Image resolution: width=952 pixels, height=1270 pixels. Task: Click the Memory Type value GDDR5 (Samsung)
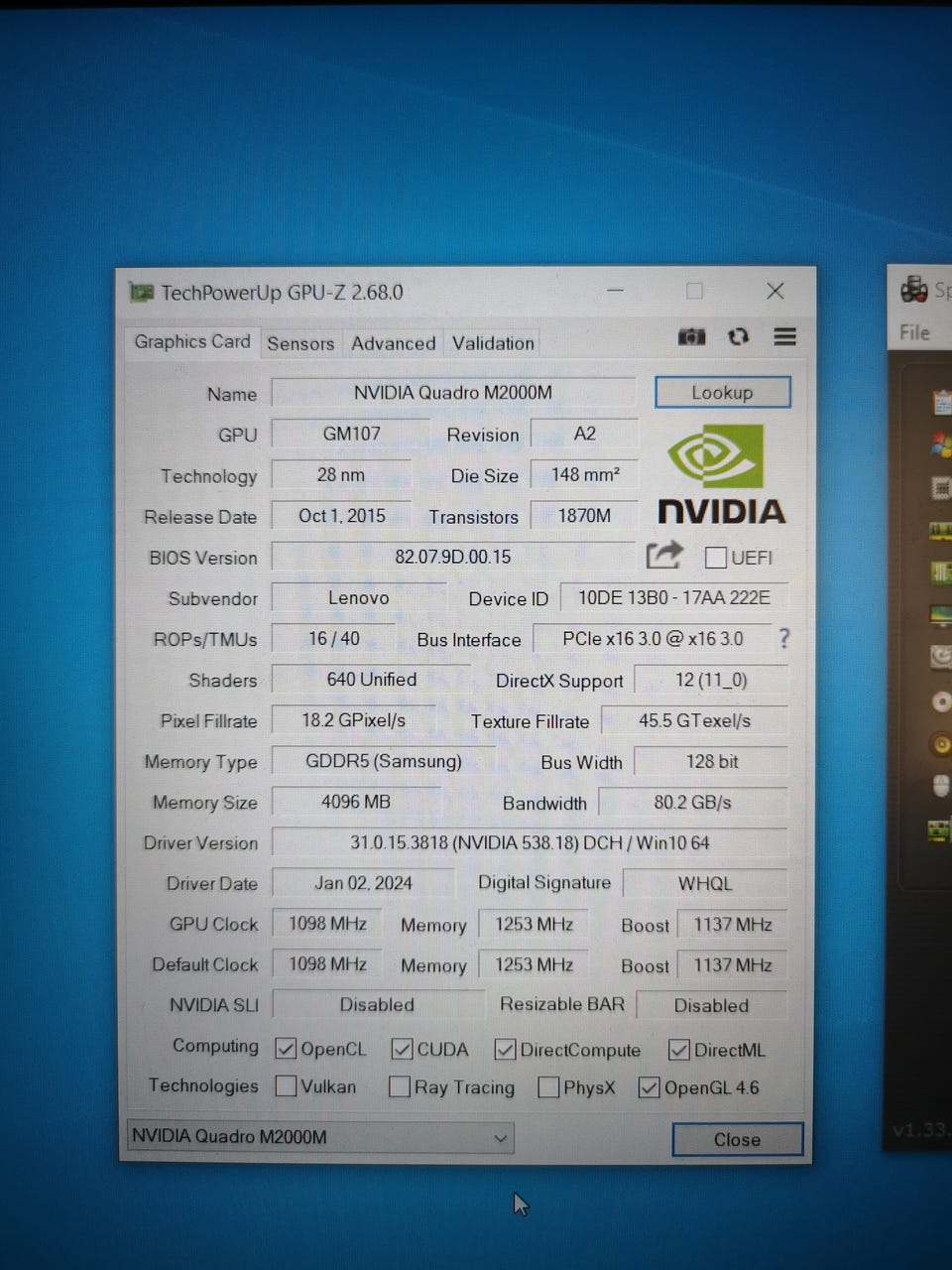pyautogui.click(x=384, y=761)
